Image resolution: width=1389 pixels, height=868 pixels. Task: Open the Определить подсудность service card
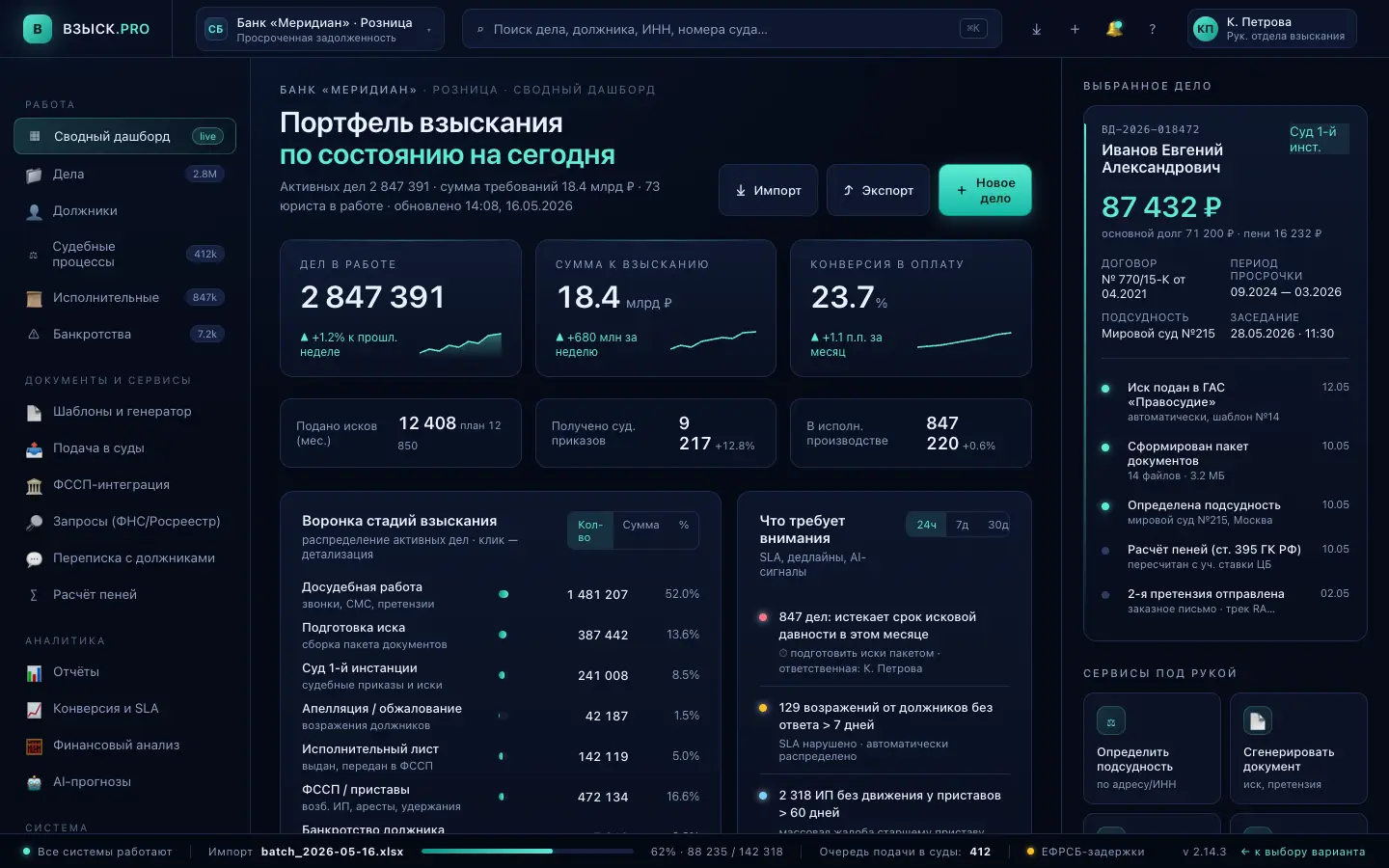tap(1152, 748)
